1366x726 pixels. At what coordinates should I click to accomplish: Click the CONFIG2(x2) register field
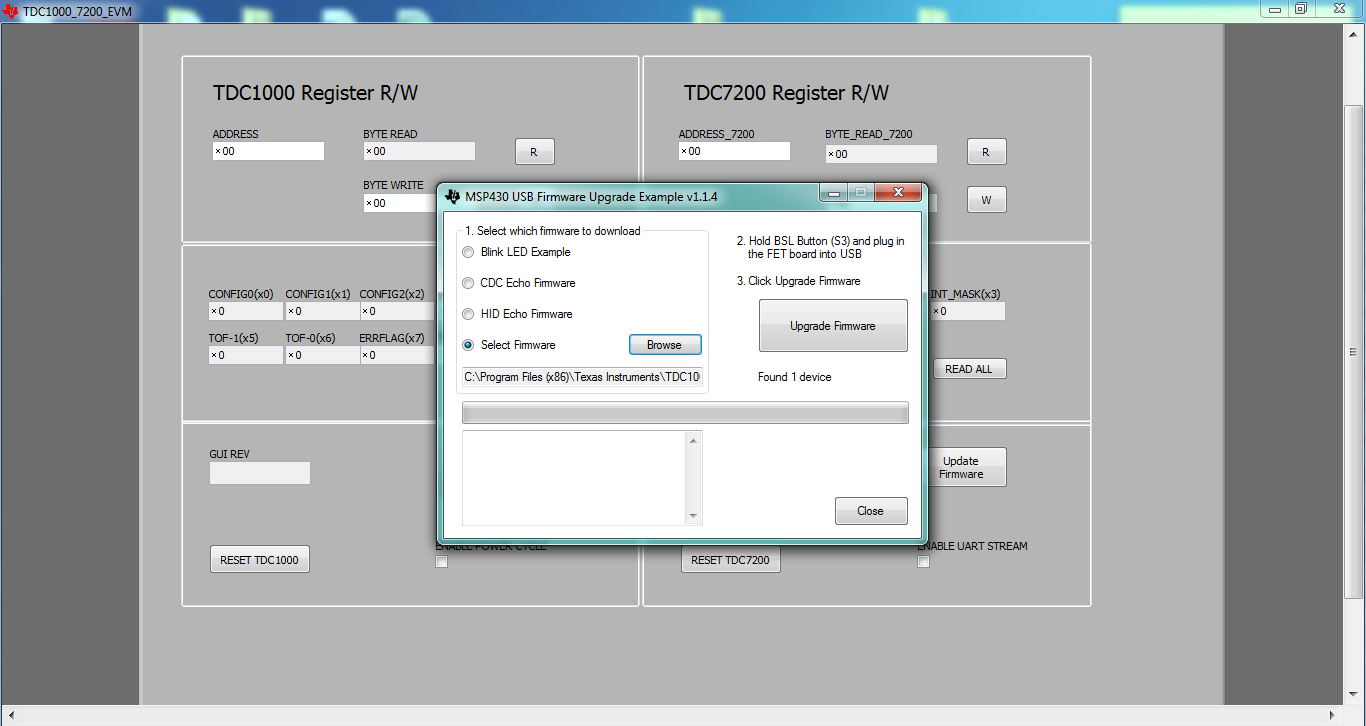coord(398,311)
